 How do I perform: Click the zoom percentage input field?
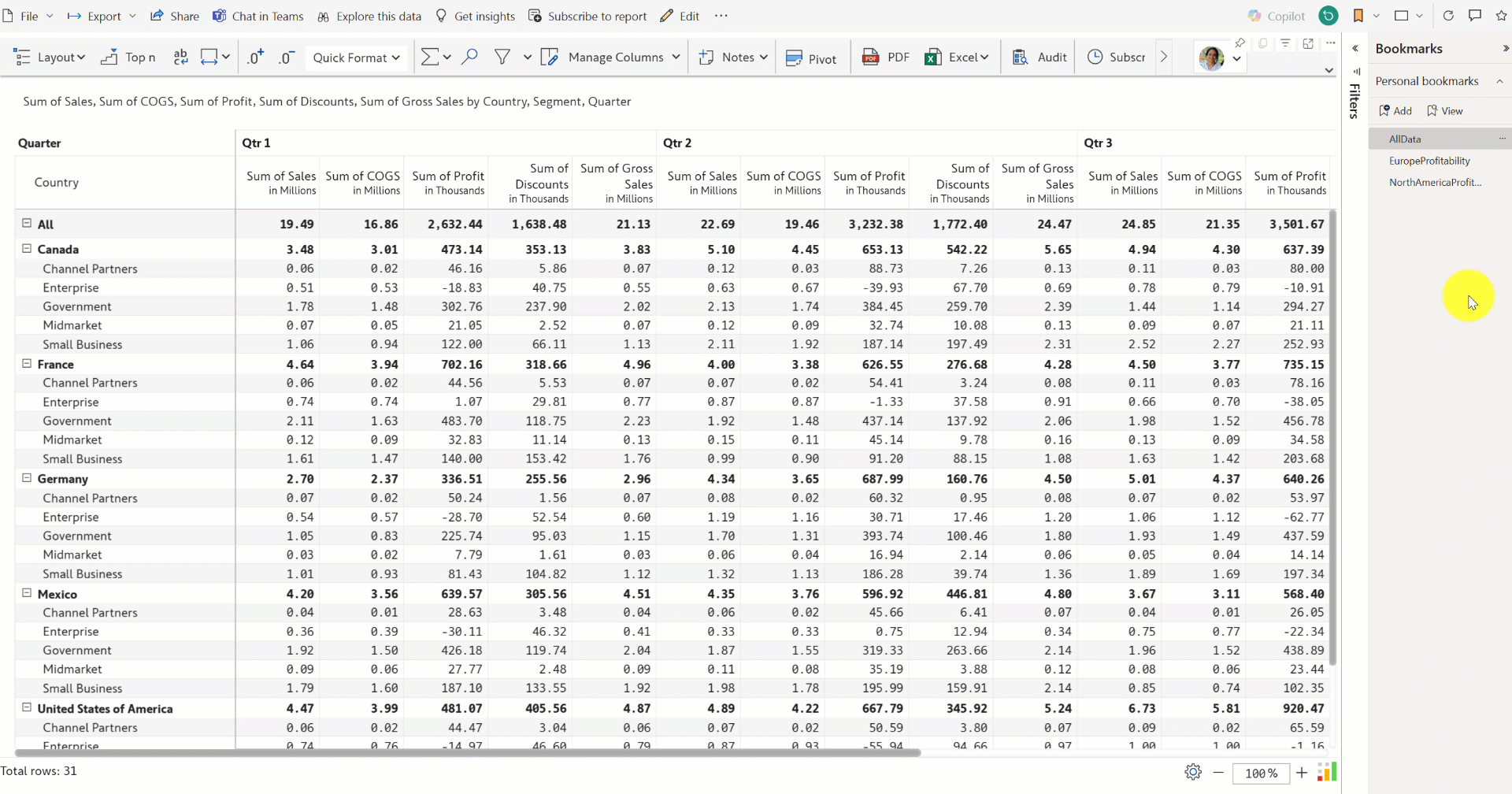[x=1261, y=774]
